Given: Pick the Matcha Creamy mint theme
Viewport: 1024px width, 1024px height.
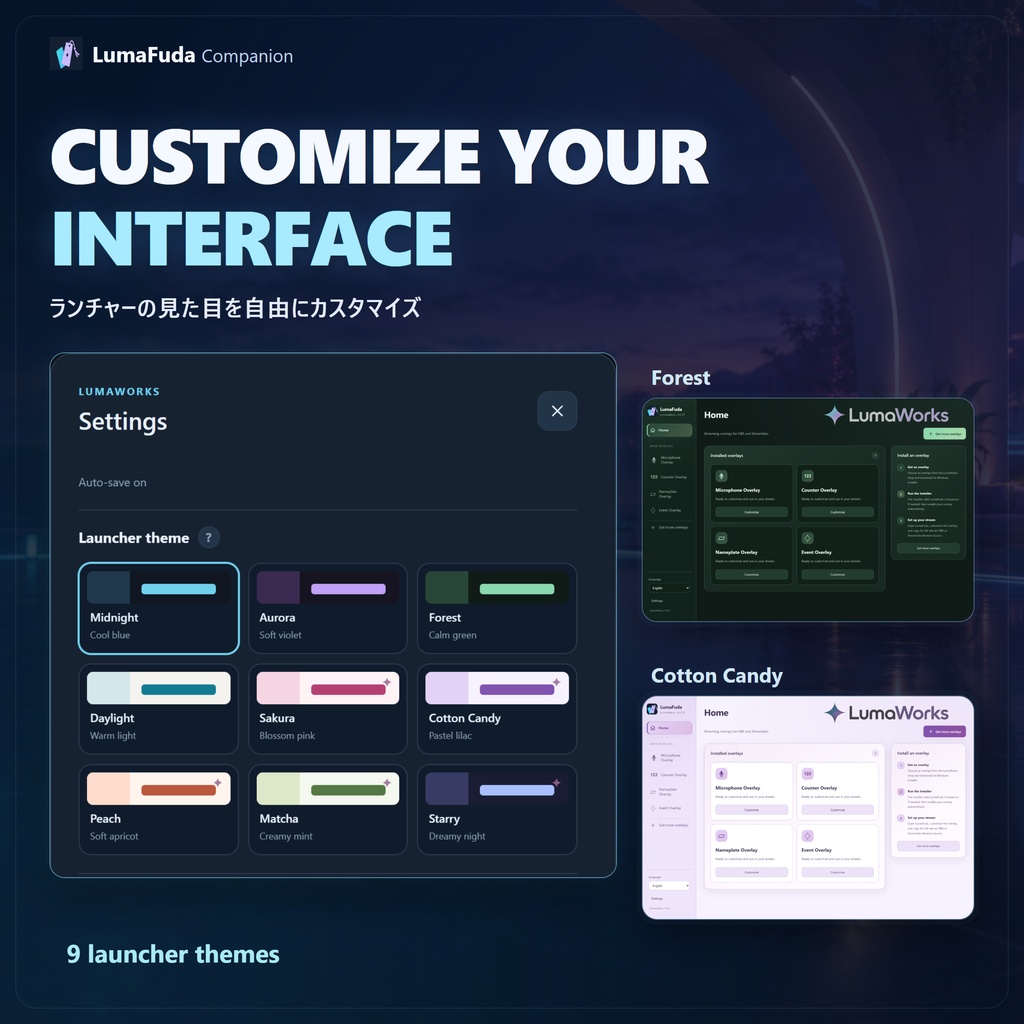Looking at the screenshot, I should (x=328, y=809).
